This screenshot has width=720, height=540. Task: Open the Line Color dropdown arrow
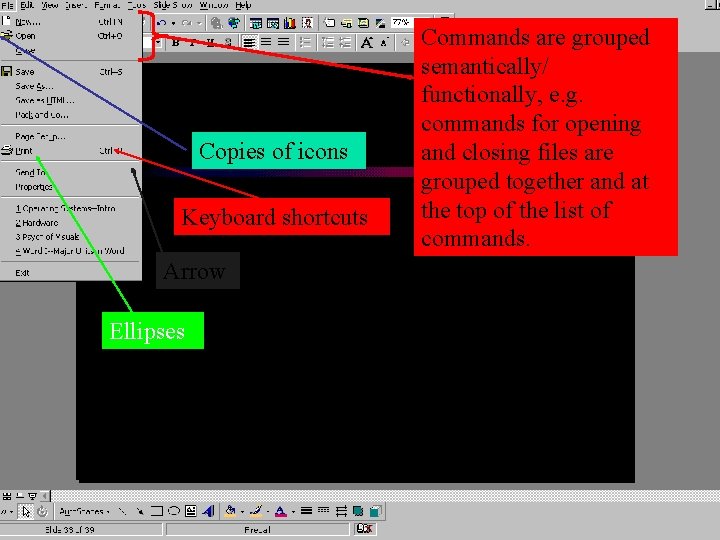coord(268,512)
